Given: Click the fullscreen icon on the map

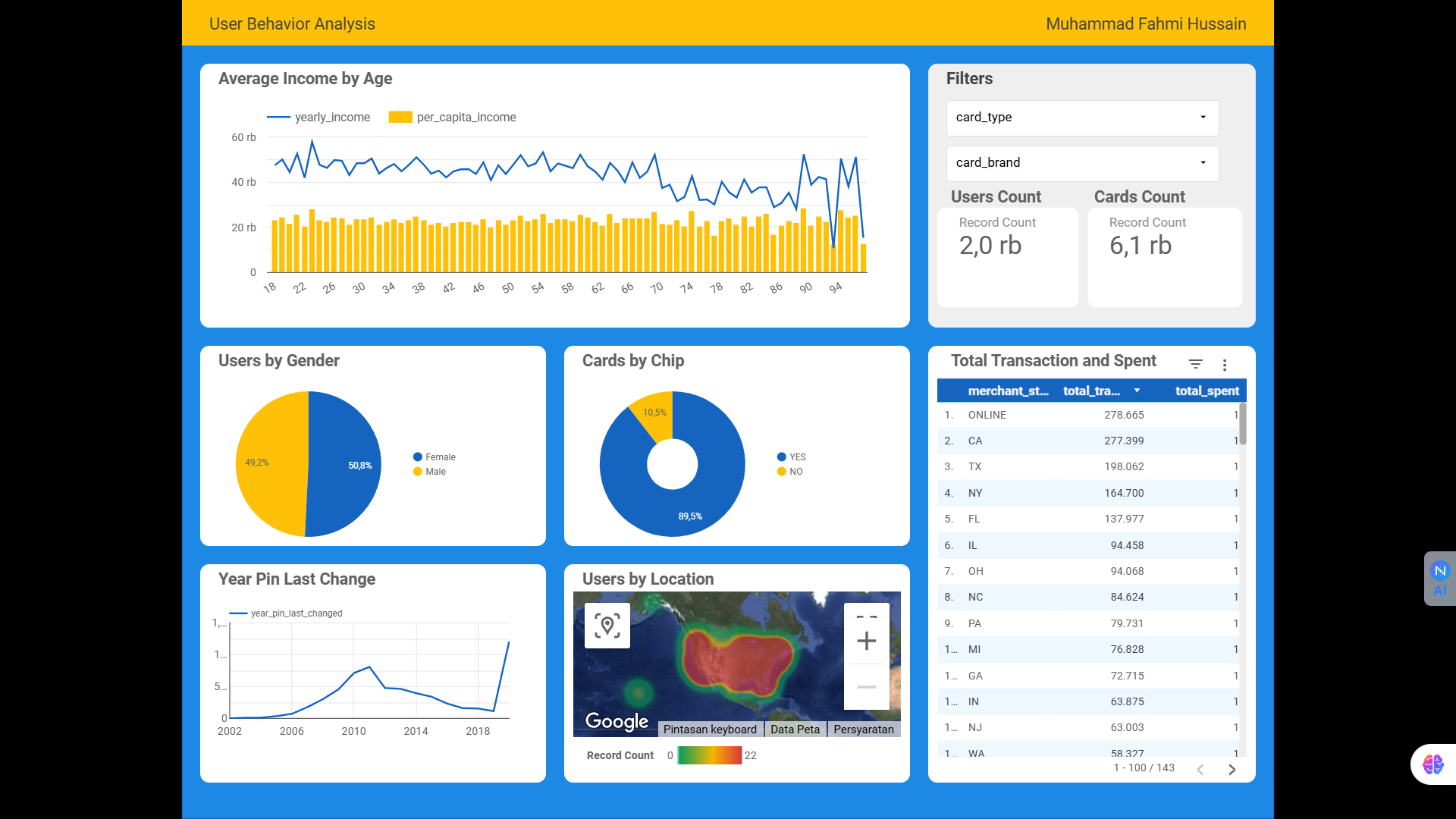Looking at the screenshot, I should pyautogui.click(x=866, y=616).
